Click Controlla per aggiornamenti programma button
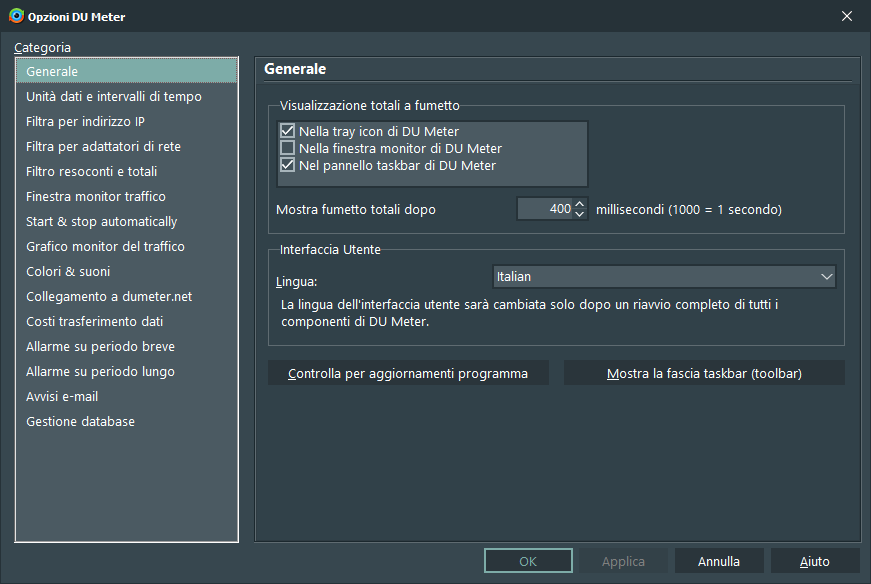 [x=408, y=373]
